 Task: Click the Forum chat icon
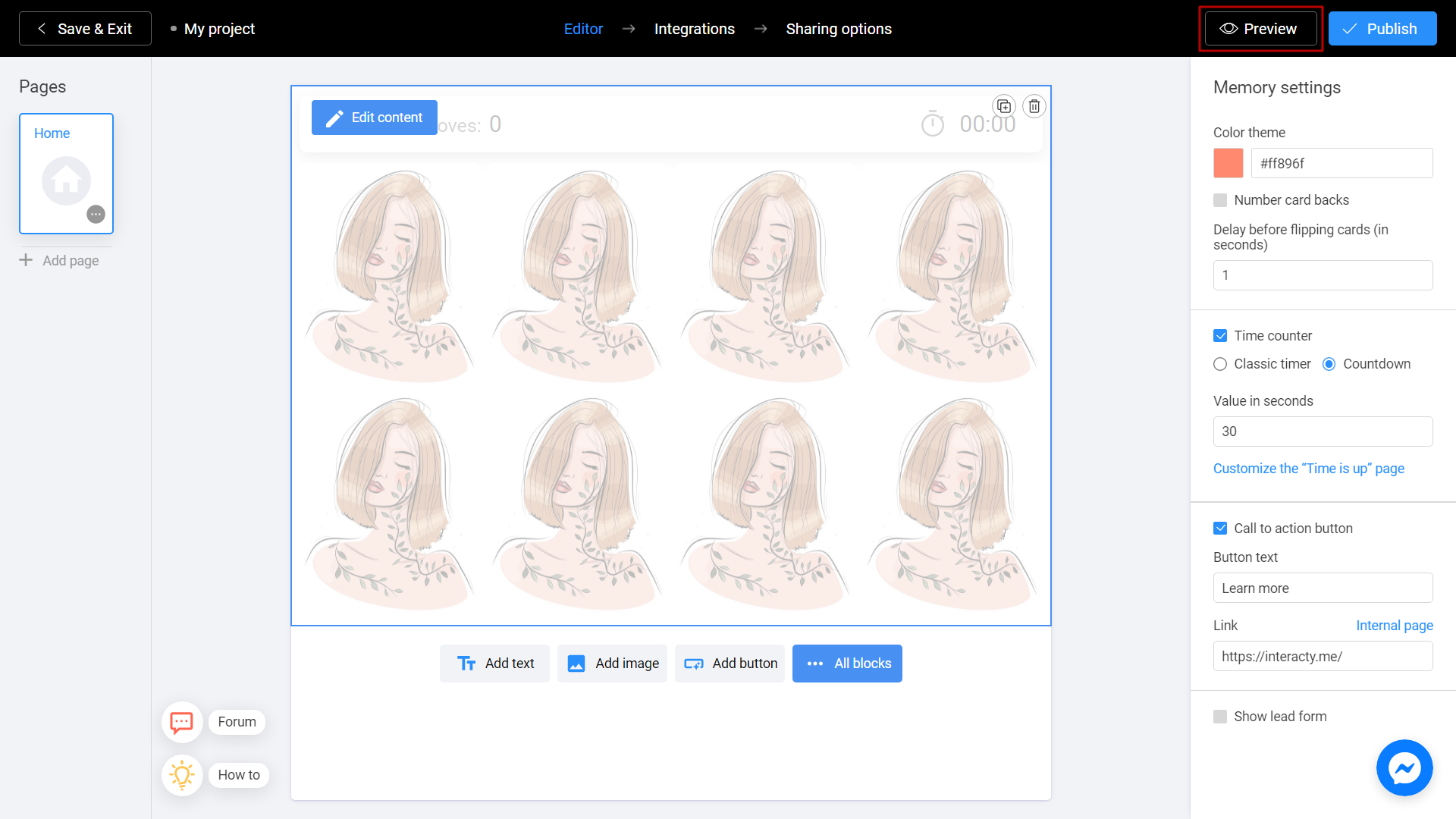coord(181,722)
